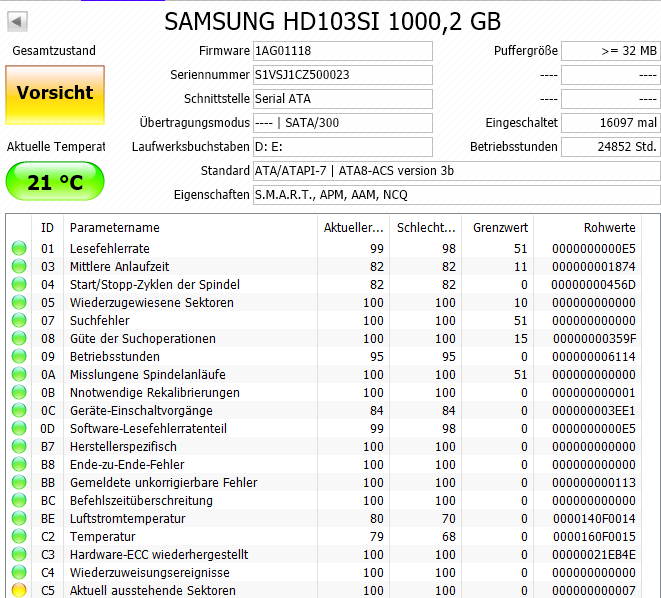Click status icon of Gemeldete unkorrigierbare Fehler
This screenshot has width=661, height=598.
coord(19,483)
